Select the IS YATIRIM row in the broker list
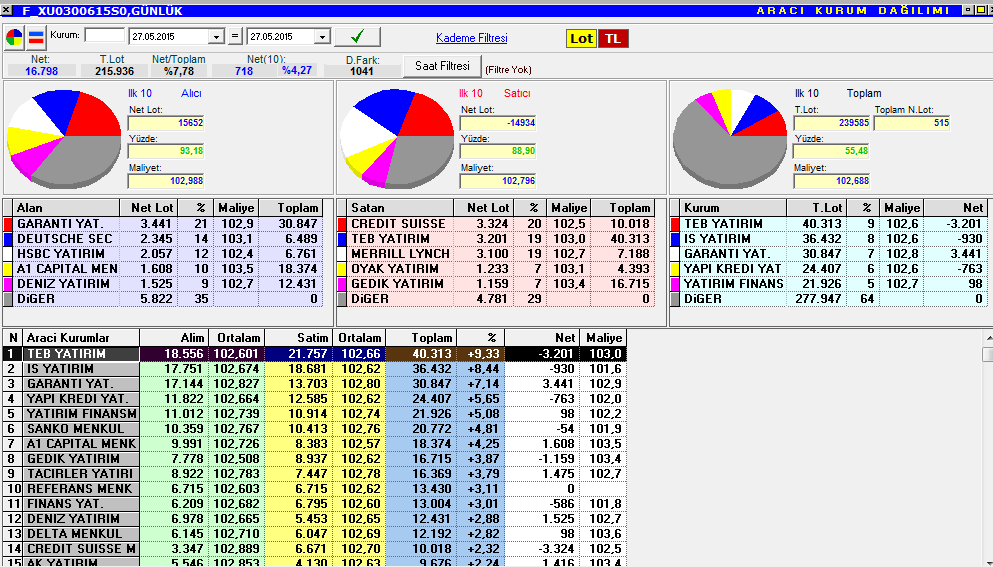993x567 pixels. [x=314, y=369]
